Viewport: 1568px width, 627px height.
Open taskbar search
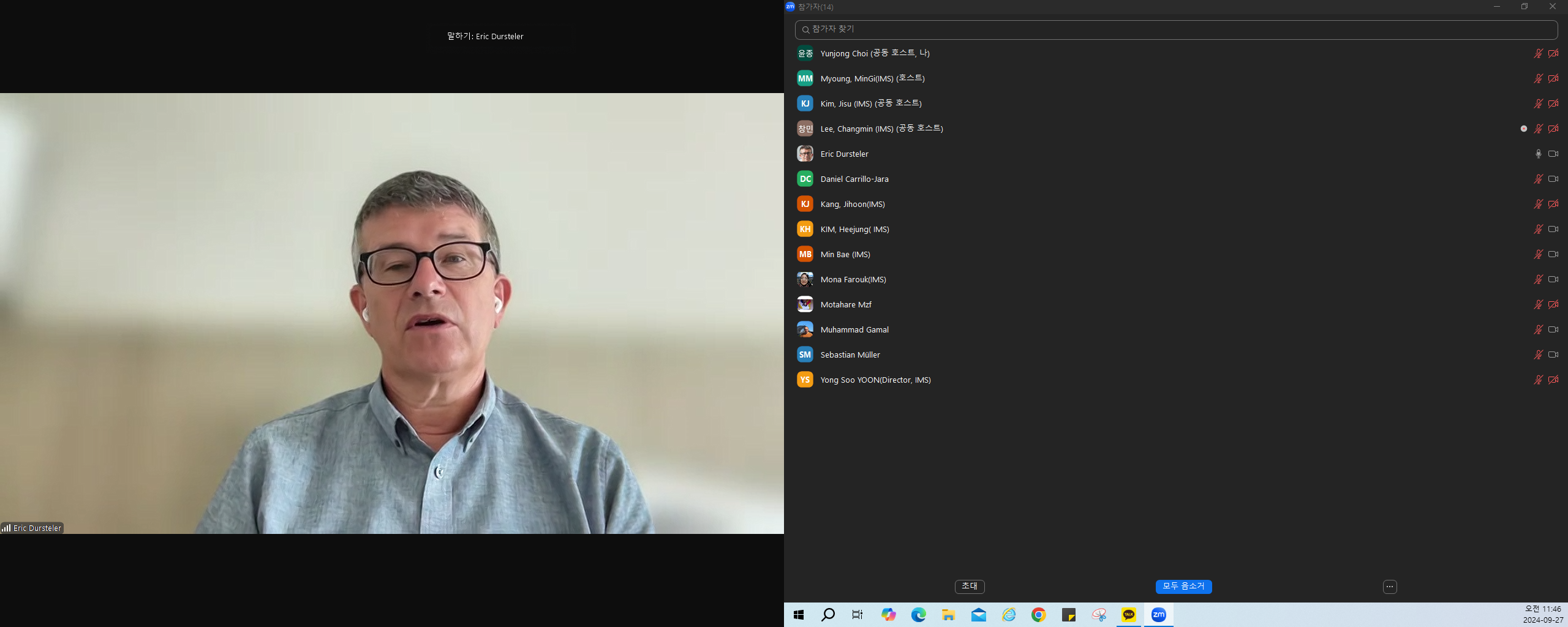[x=828, y=615]
